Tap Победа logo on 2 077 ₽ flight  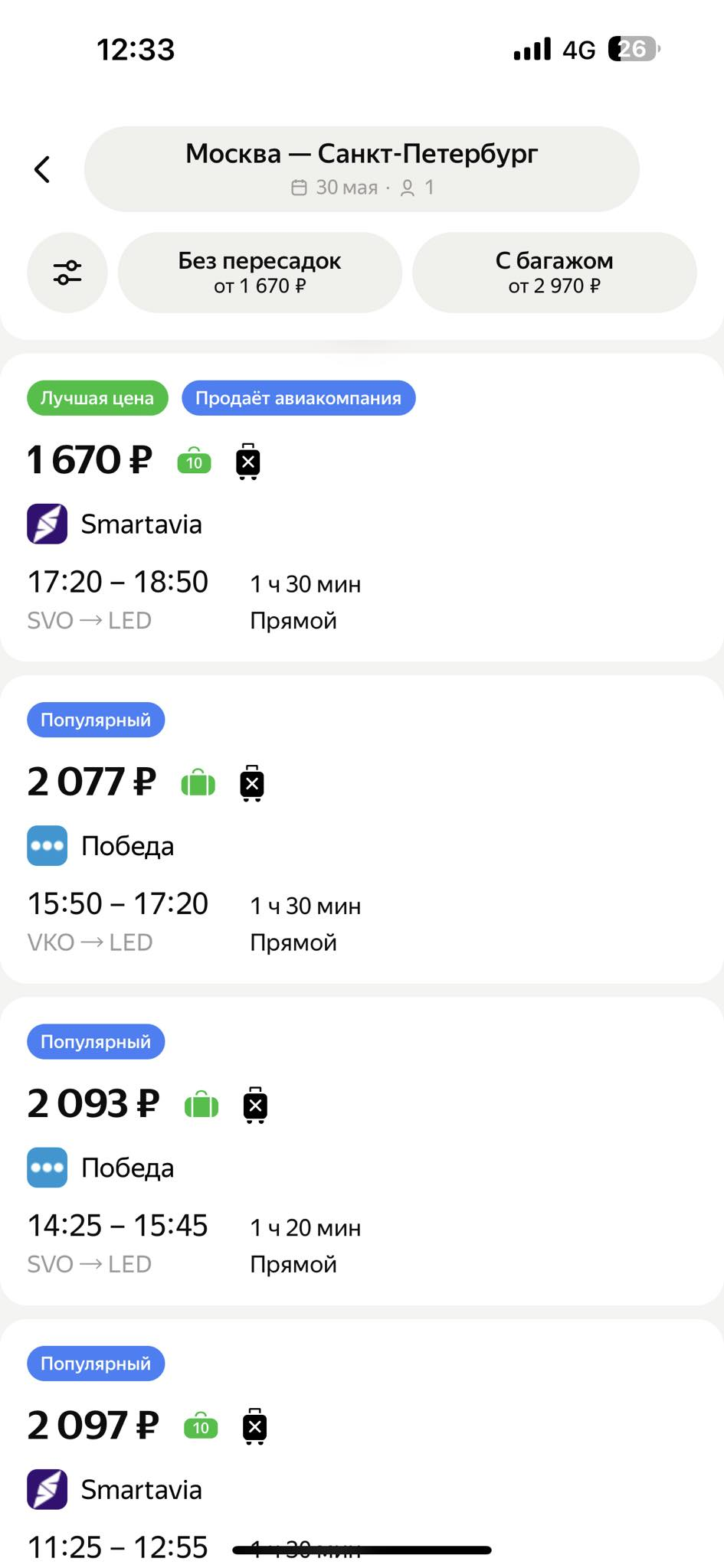coord(48,846)
